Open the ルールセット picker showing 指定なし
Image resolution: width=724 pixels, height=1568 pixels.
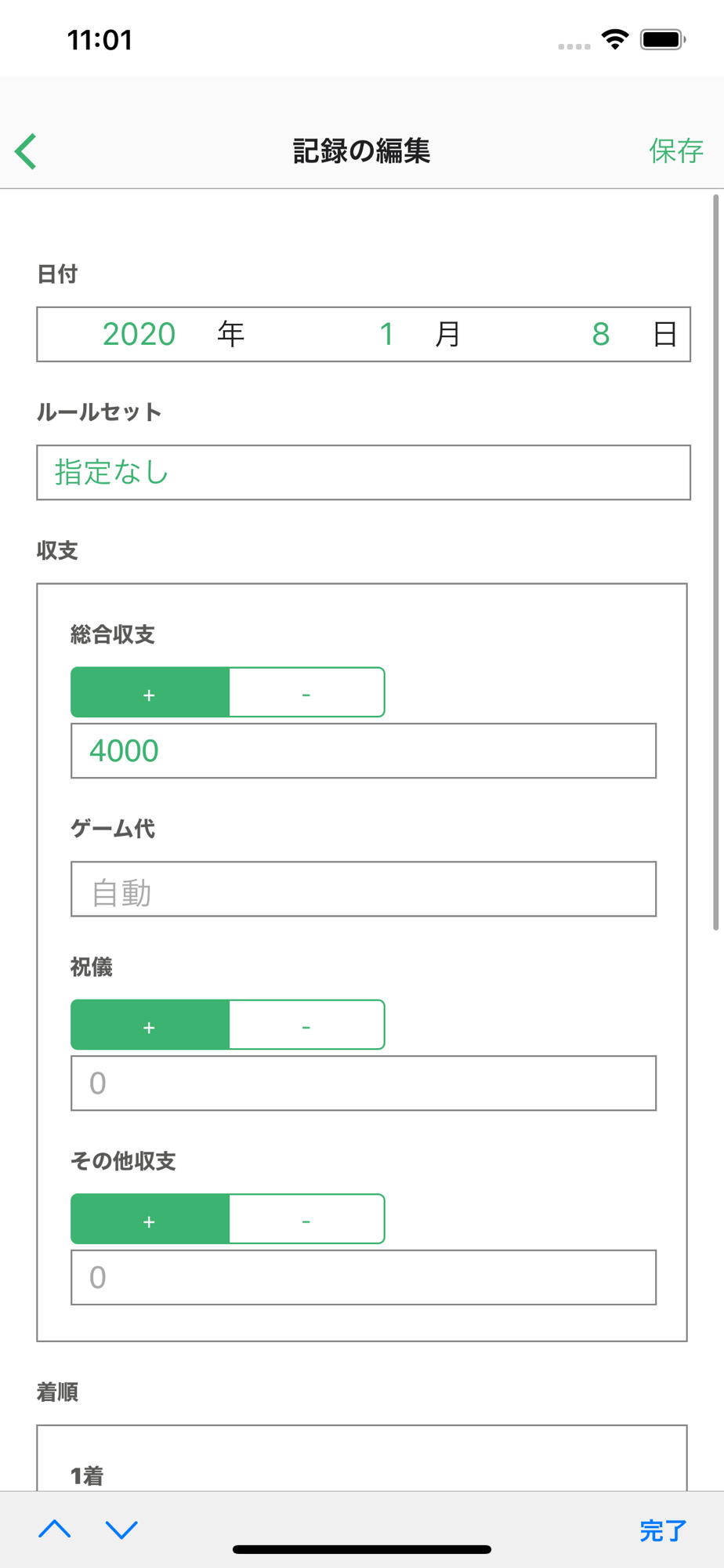click(363, 473)
